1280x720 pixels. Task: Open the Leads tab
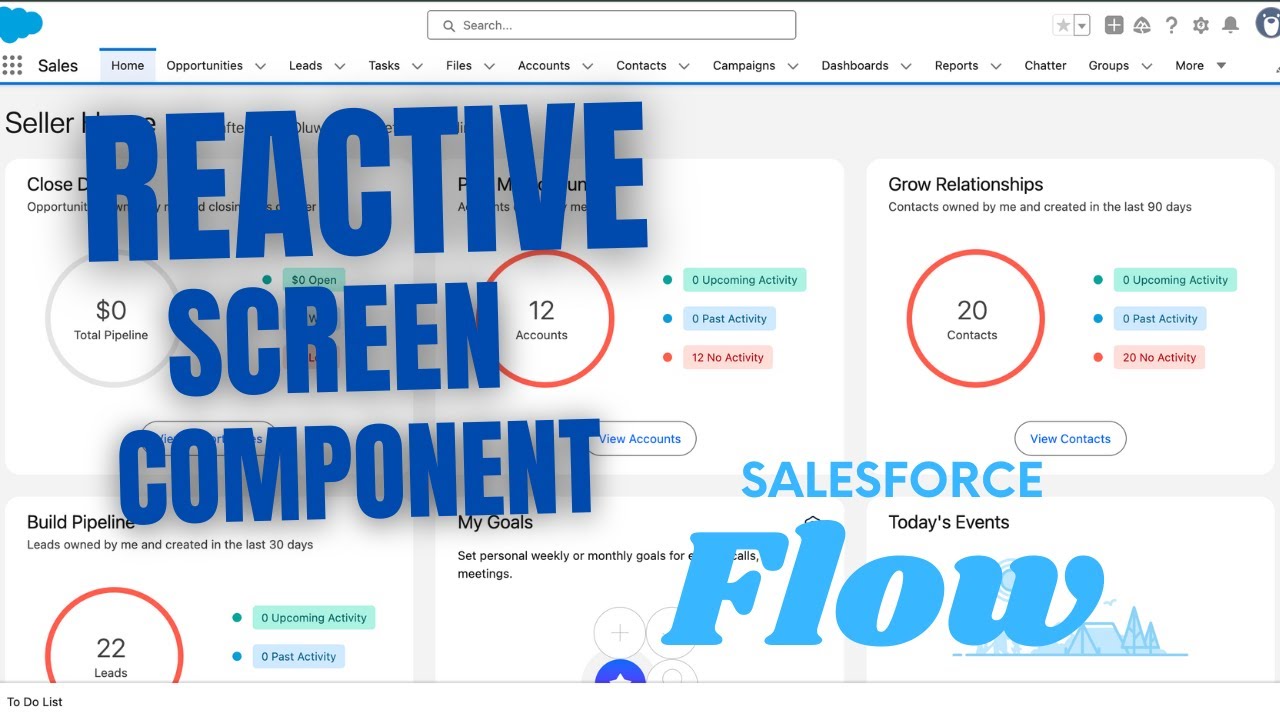[x=305, y=66]
